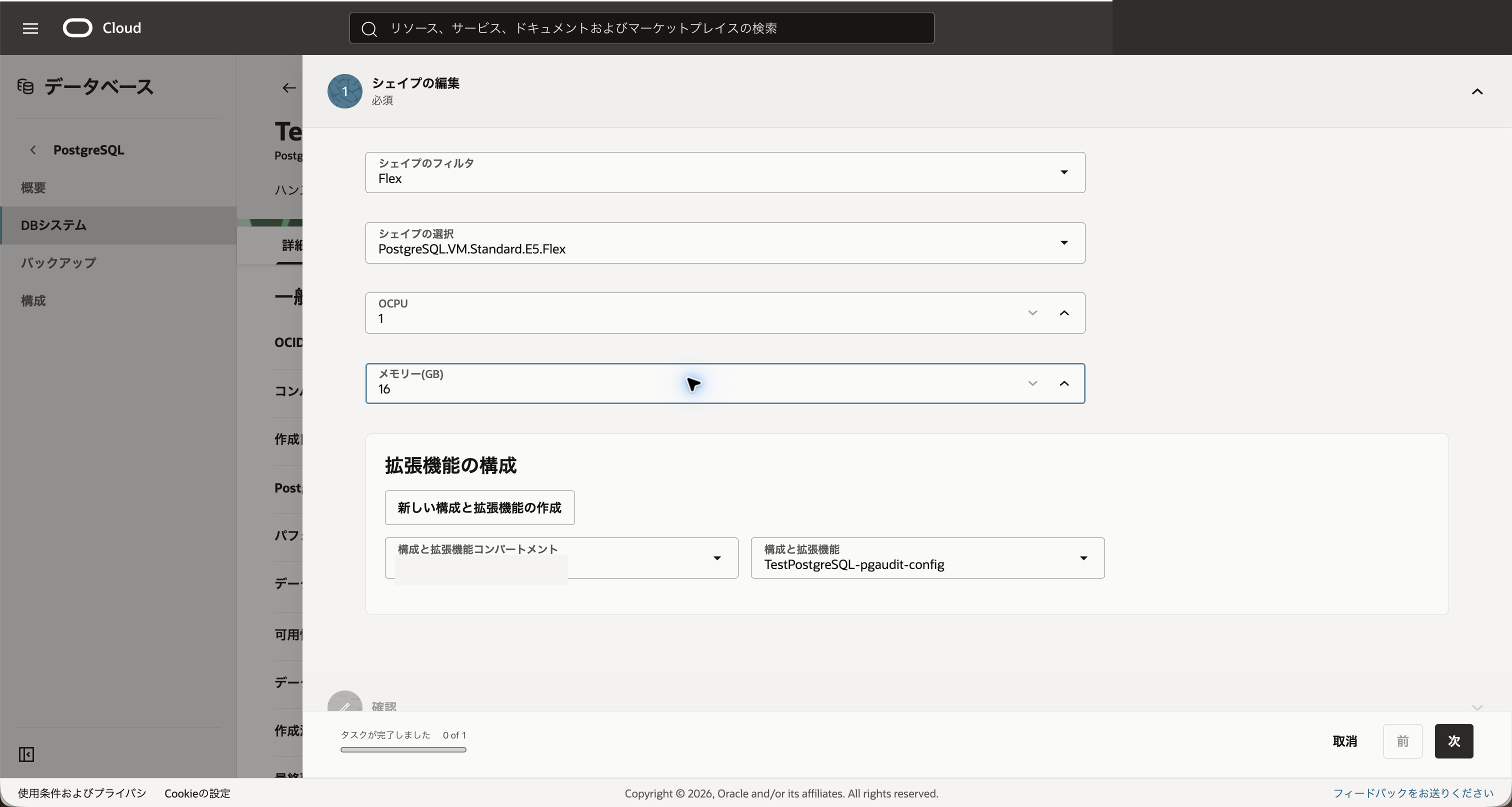Image resolution: width=1512 pixels, height=807 pixels.
Task: Click the 取消 button
Action: 1344,741
